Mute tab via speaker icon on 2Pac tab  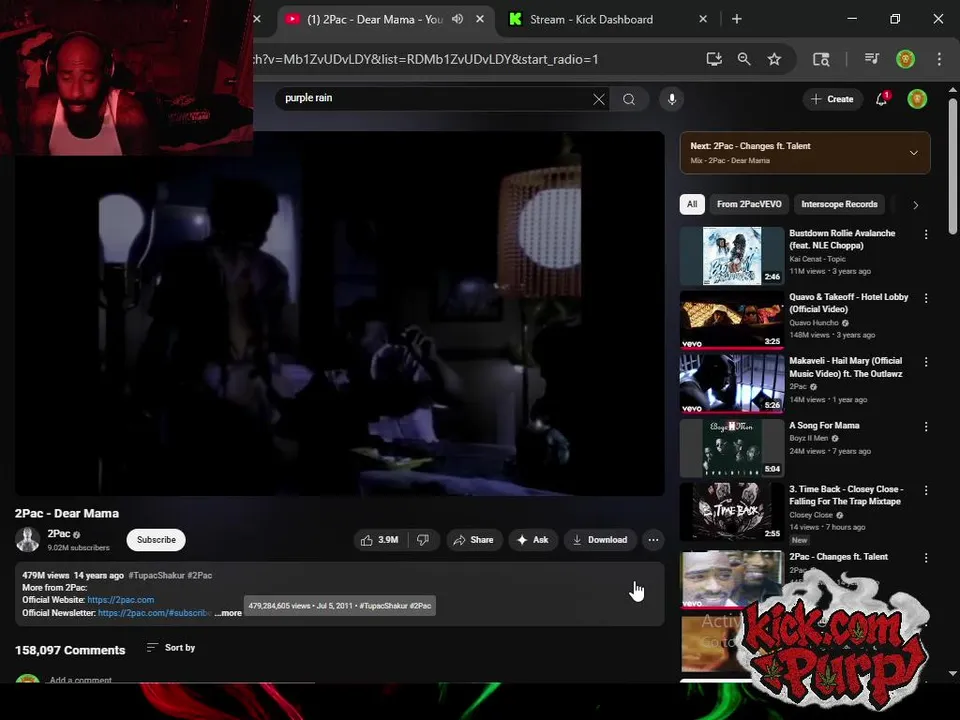tap(457, 19)
